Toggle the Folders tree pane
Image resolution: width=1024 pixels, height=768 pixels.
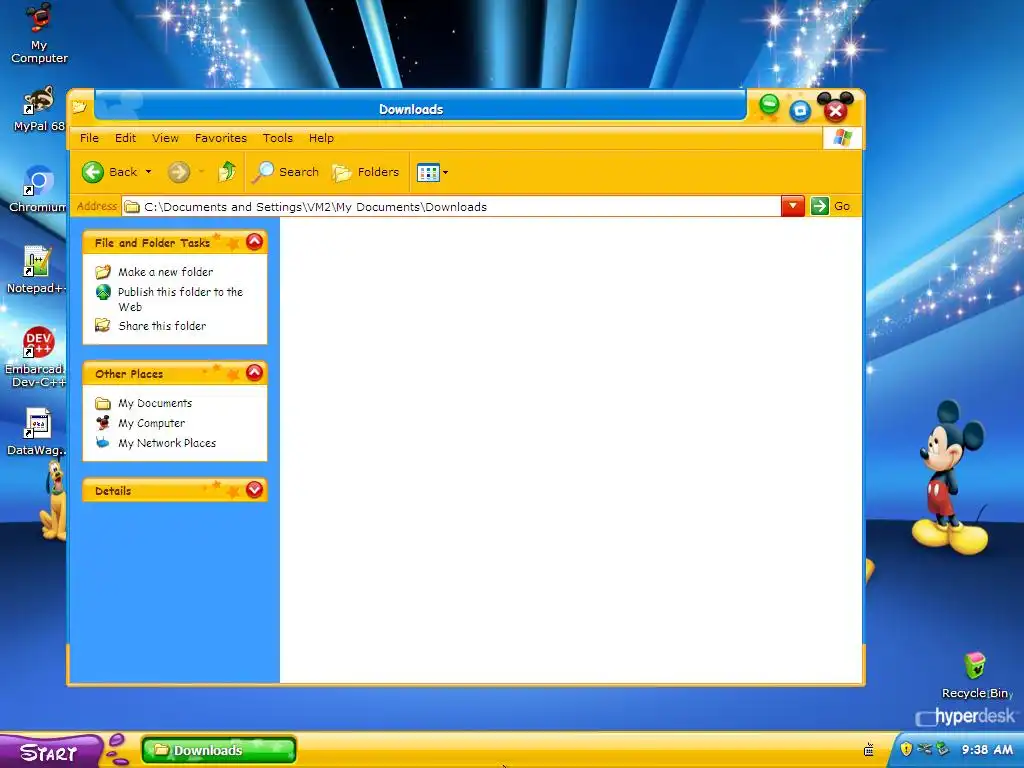click(x=366, y=172)
